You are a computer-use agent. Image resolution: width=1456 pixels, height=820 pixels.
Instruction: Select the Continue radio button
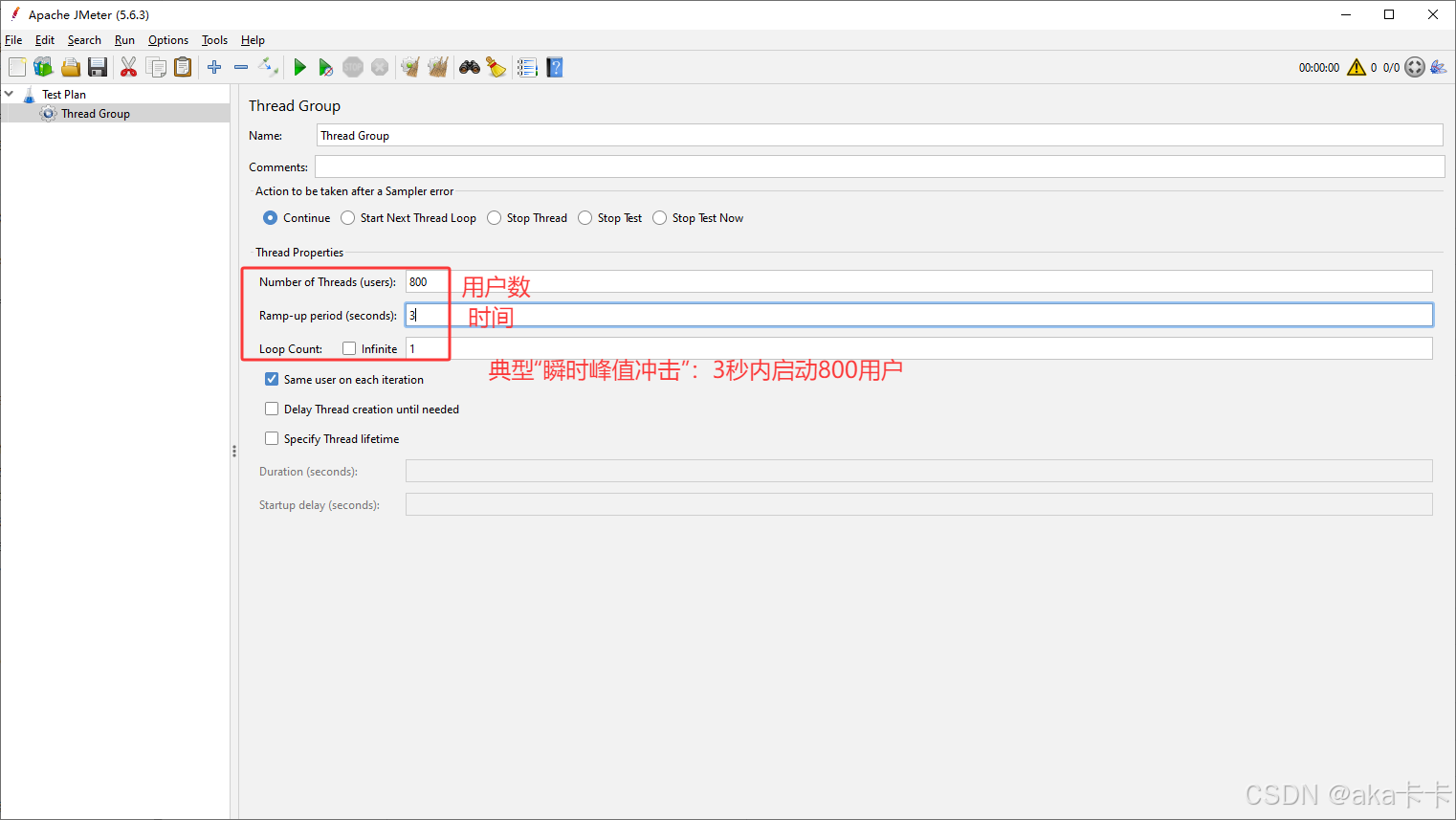click(x=270, y=218)
